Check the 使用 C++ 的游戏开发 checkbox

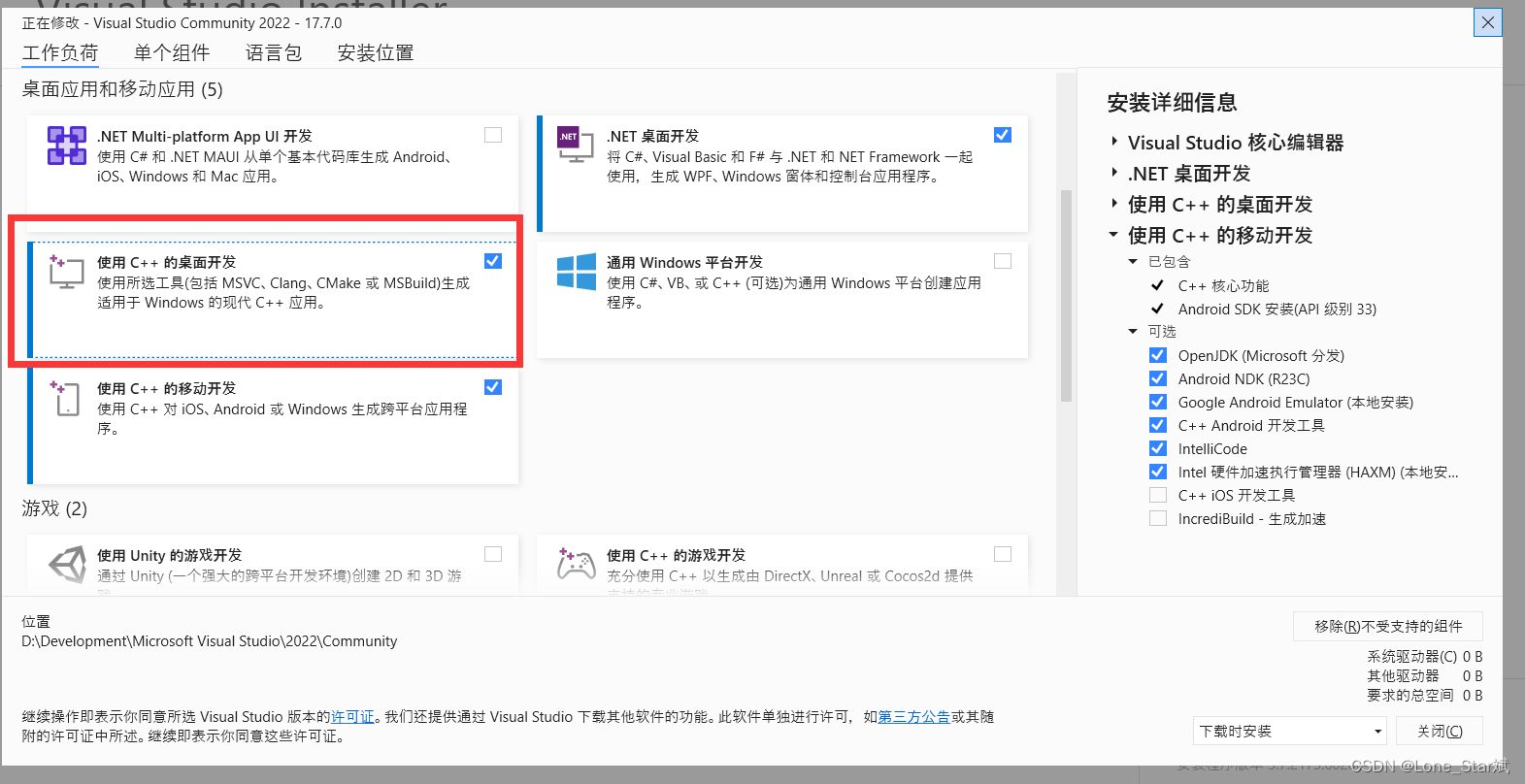[1003, 554]
